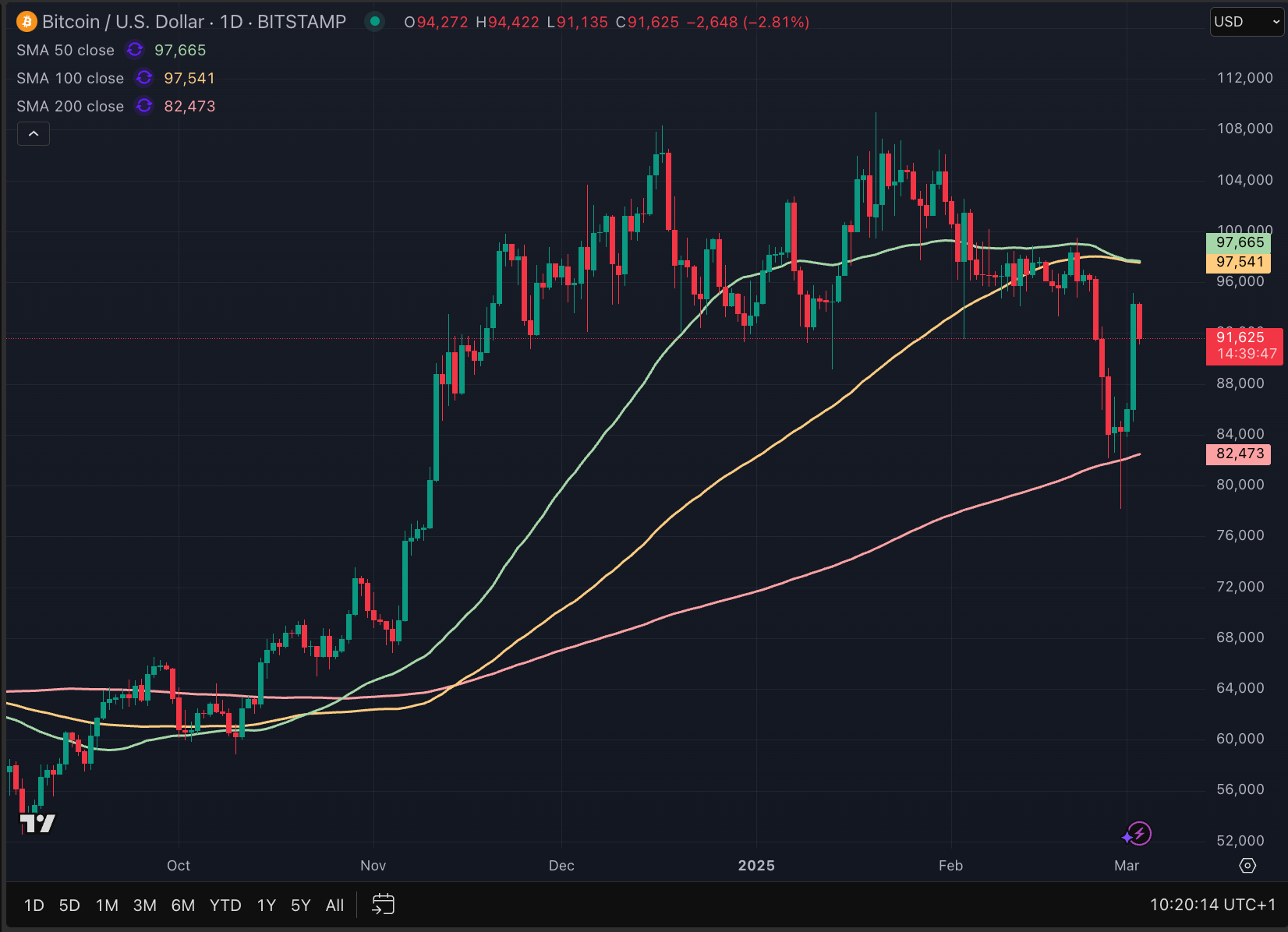
Task: Switch to the 3M time range
Action: 145,906
